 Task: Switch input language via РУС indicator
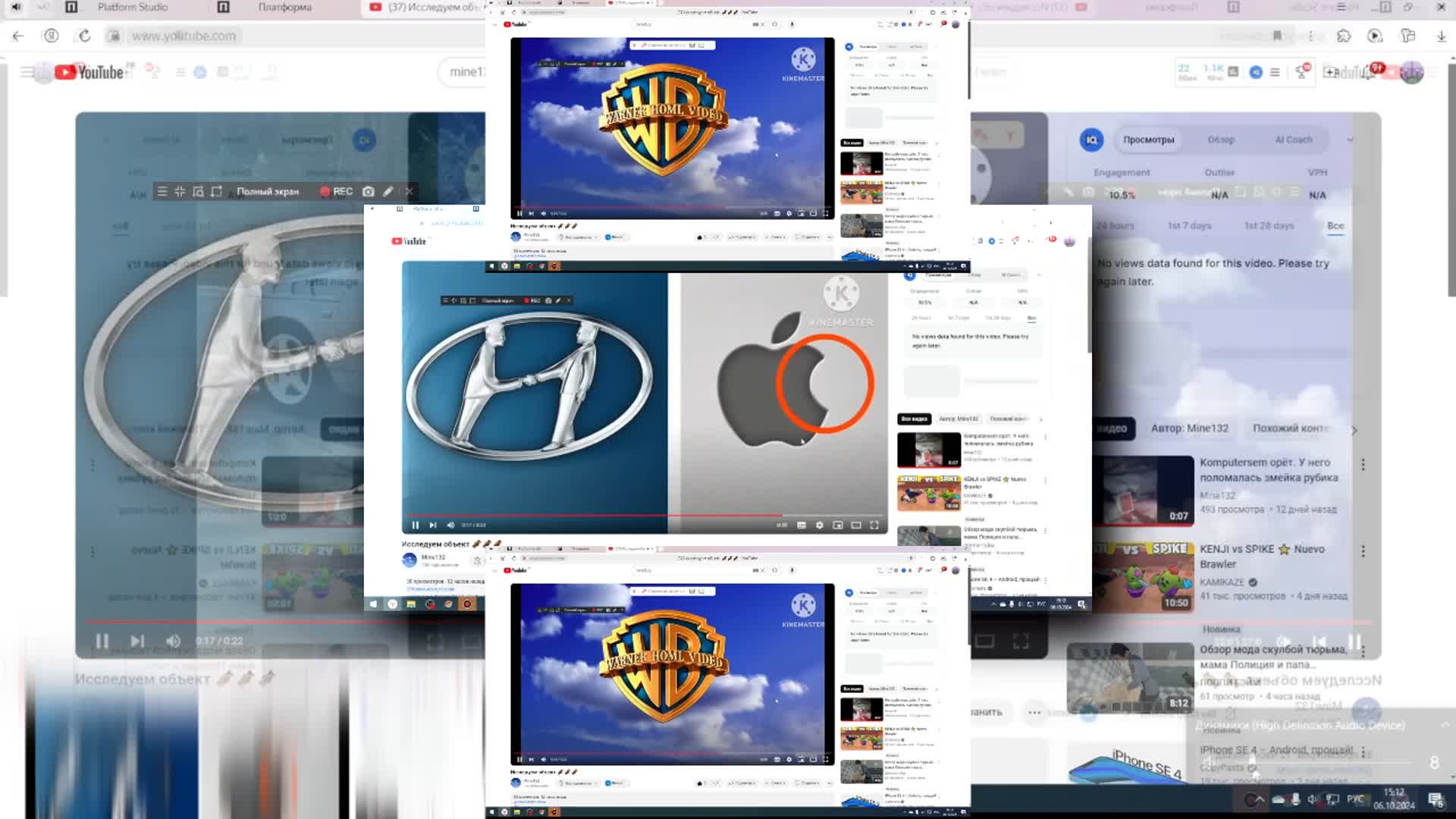1355,799
